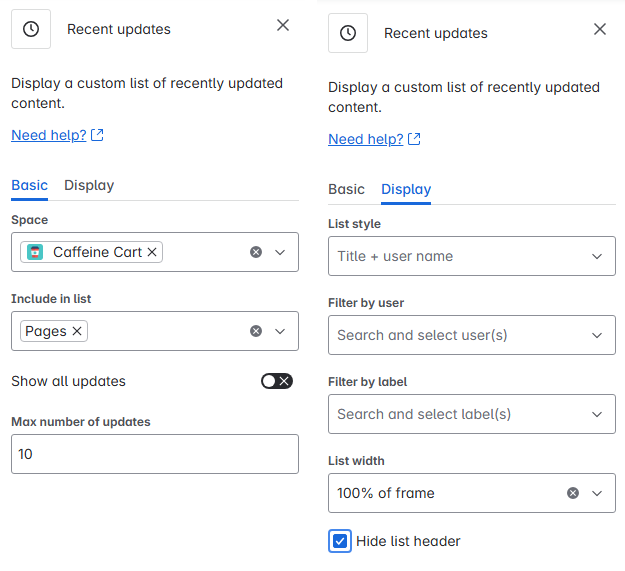Remove the Pages tag from Include list
The image size is (625, 571).
pos(77,331)
